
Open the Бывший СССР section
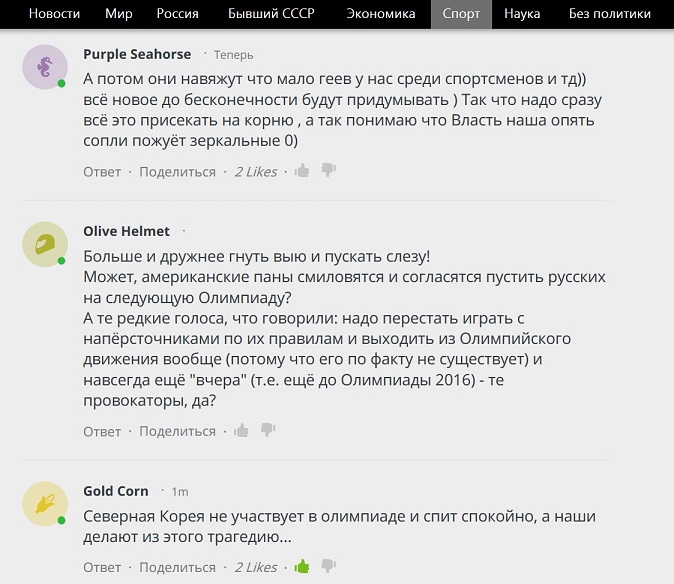(x=271, y=14)
